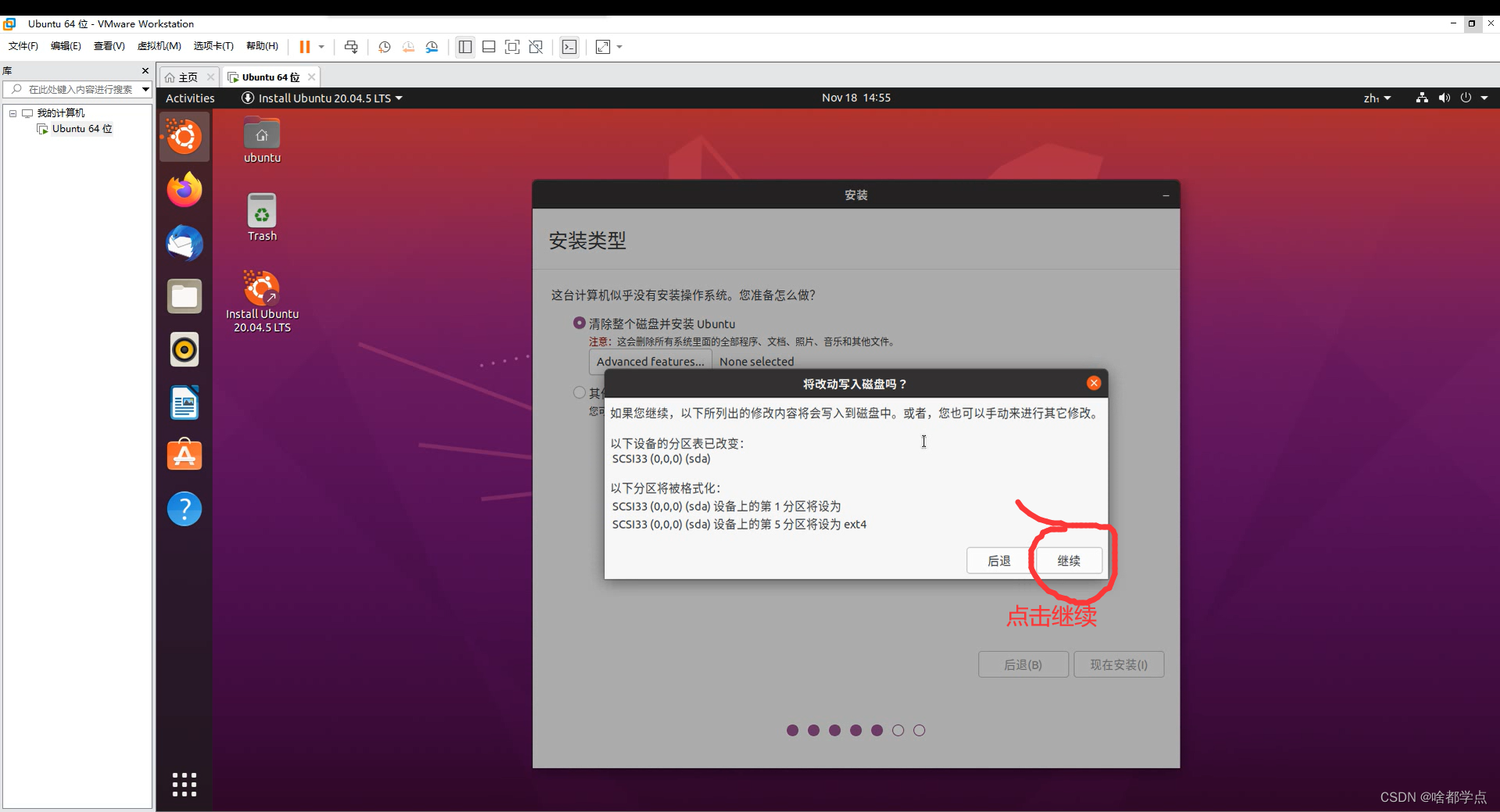Image resolution: width=1500 pixels, height=812 pixels.
Task: Send Ctrl+Alt+Del to the guest
Action: 352,47
